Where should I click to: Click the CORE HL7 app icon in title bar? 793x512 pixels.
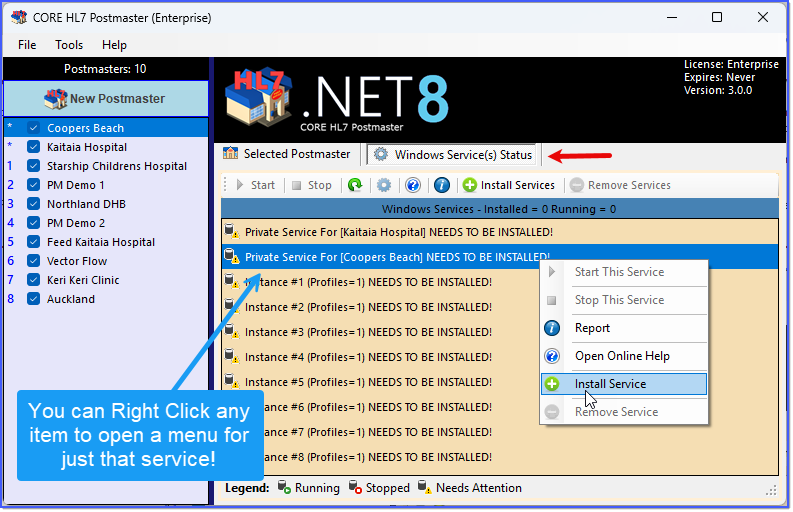coord(19,17)
